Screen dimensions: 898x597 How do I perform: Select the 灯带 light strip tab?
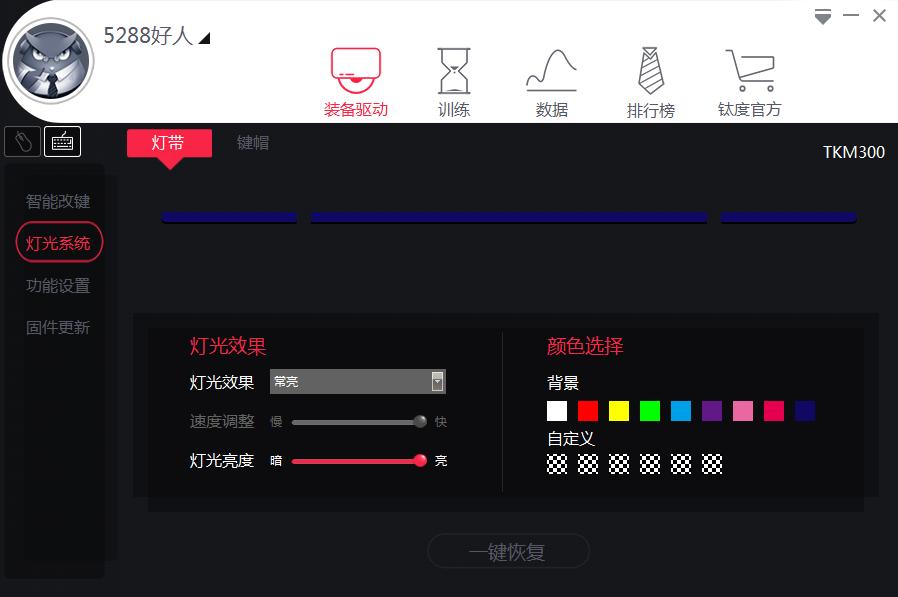(x=168, y=144)
